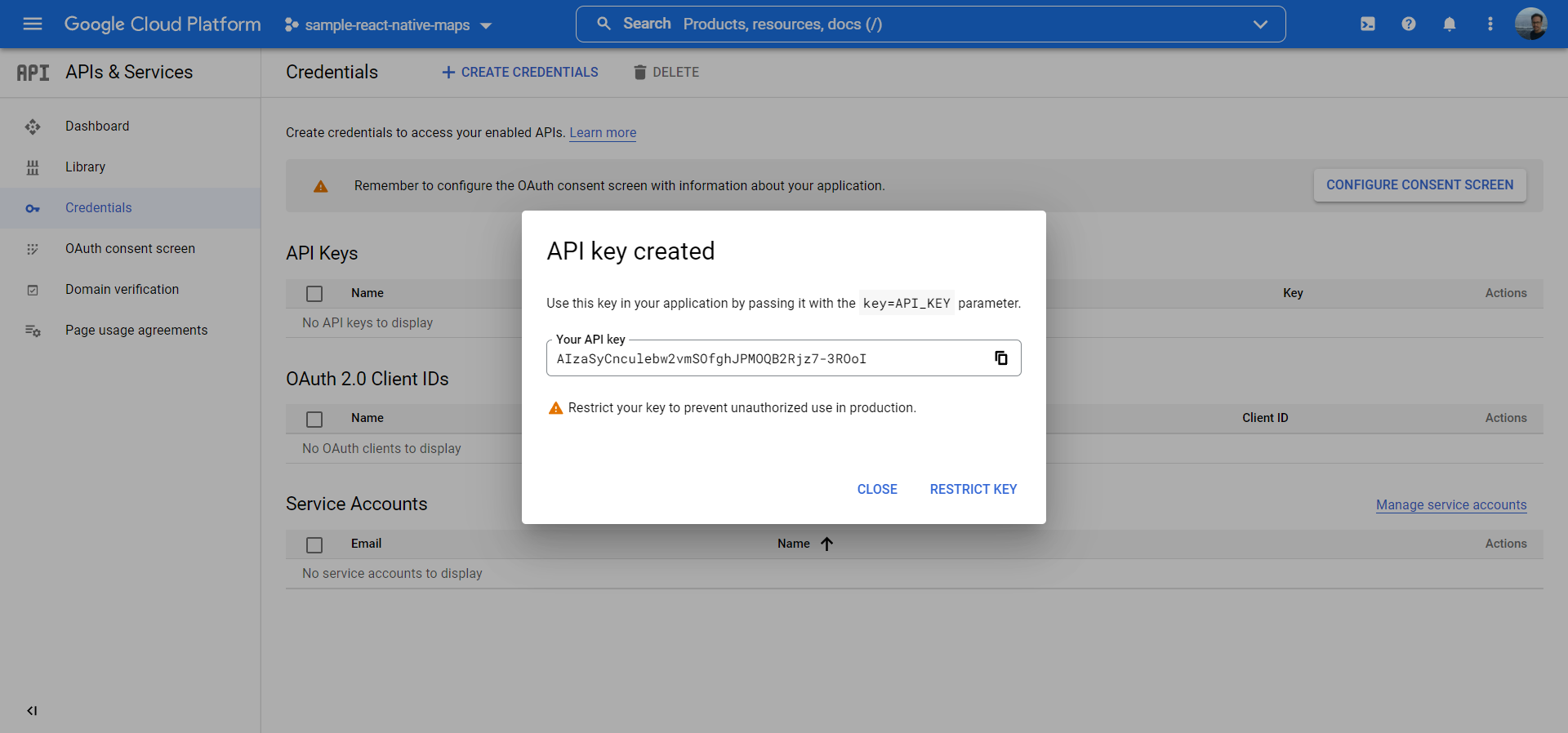Click the search magnifier icon

click(x=604, y=24)
